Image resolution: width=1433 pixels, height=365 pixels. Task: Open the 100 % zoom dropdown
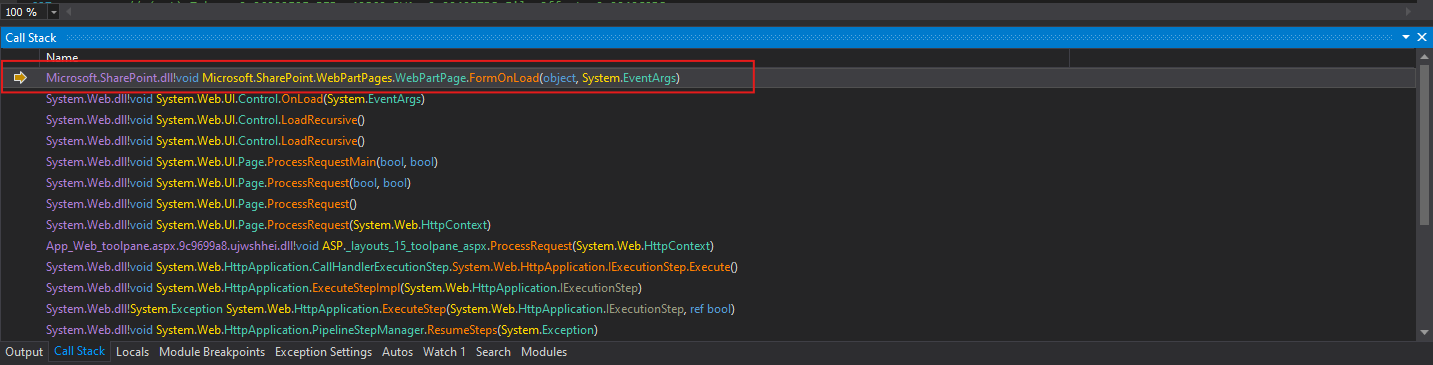[x=53, y=11]
